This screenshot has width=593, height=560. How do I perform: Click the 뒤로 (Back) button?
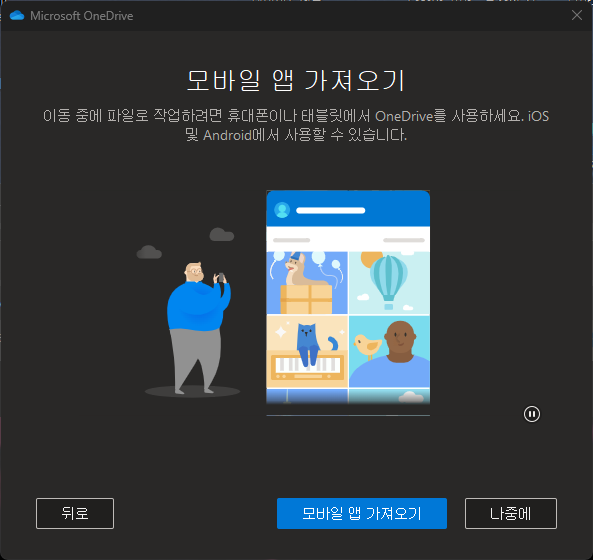pos(75,513)
